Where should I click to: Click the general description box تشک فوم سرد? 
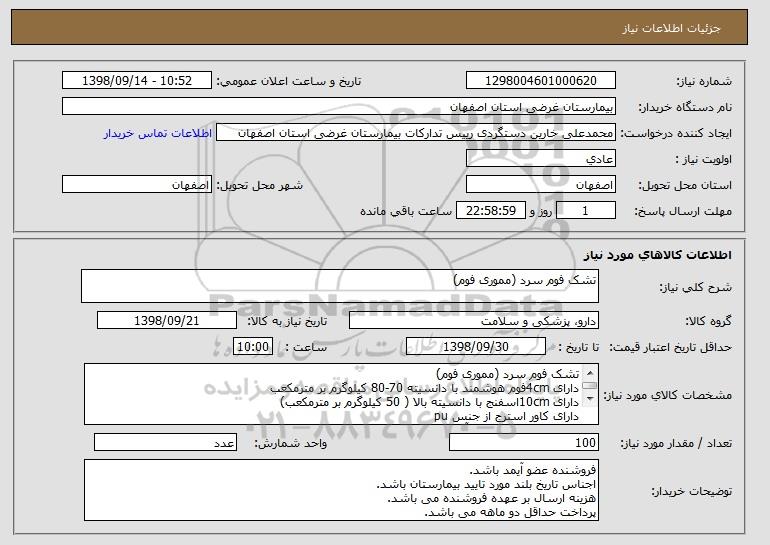[340, 286]
